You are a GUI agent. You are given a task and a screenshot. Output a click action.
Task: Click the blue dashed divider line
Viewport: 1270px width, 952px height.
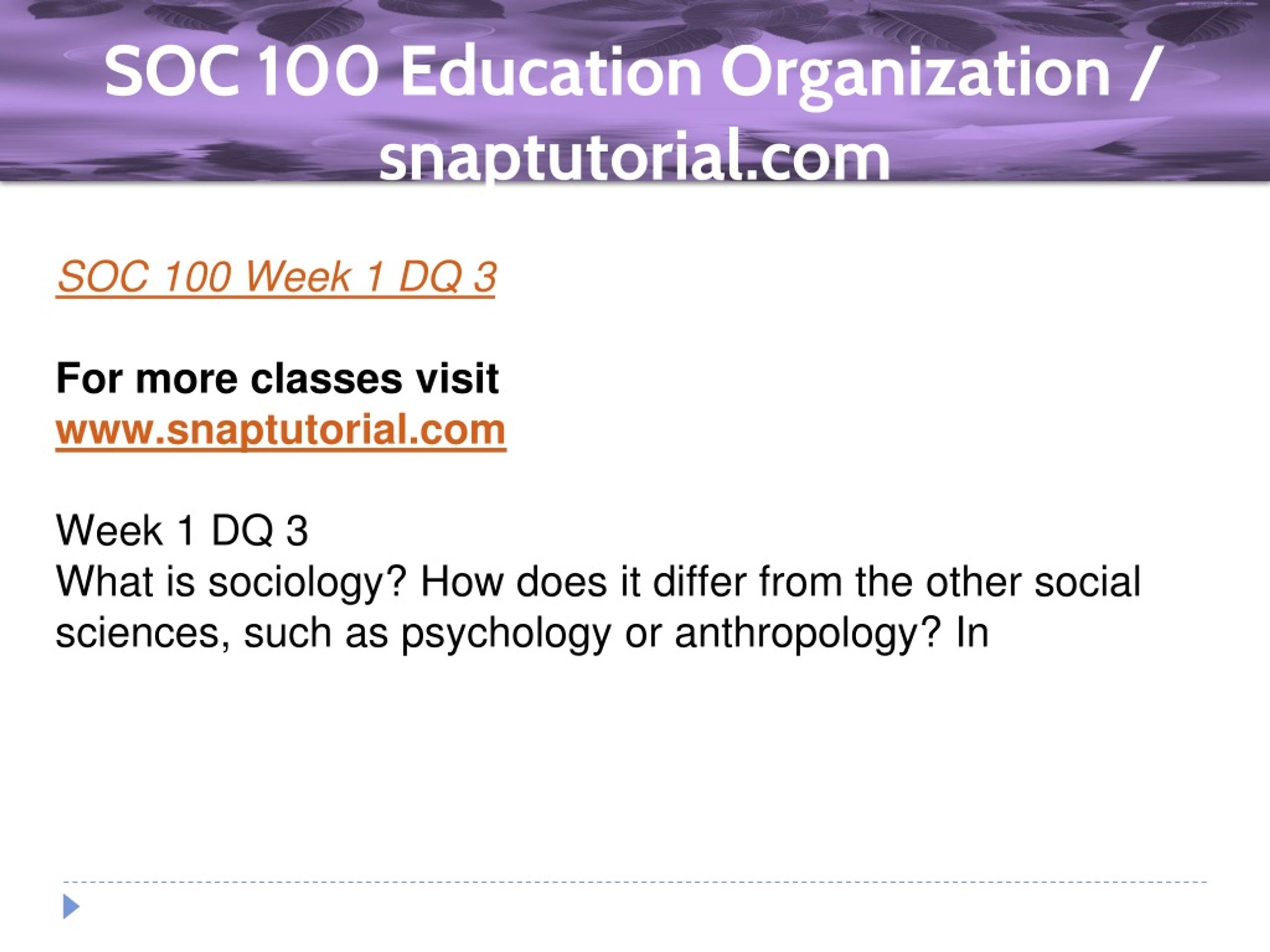point(635,882)
